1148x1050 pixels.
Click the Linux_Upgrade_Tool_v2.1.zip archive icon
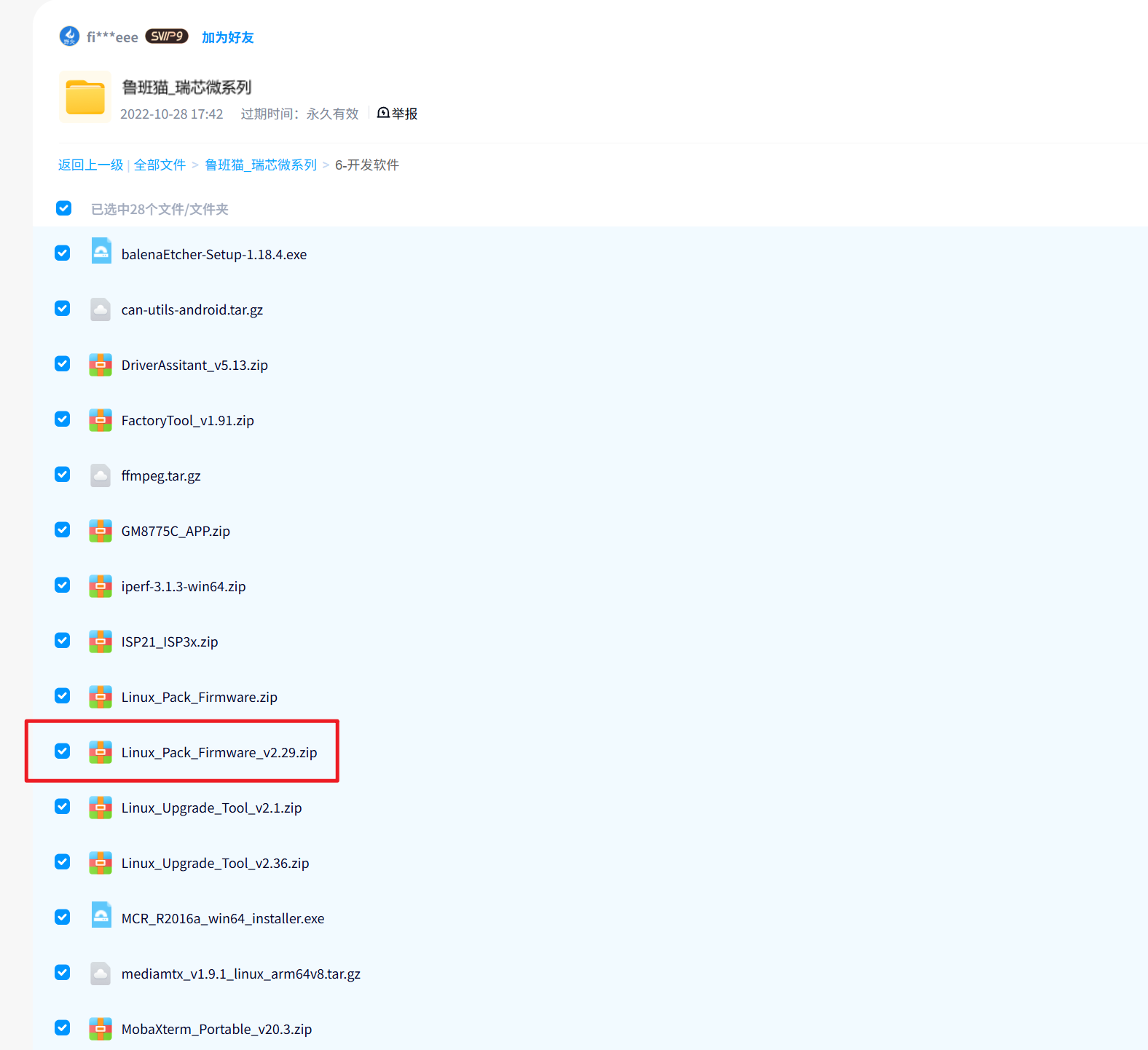point(101,807)
